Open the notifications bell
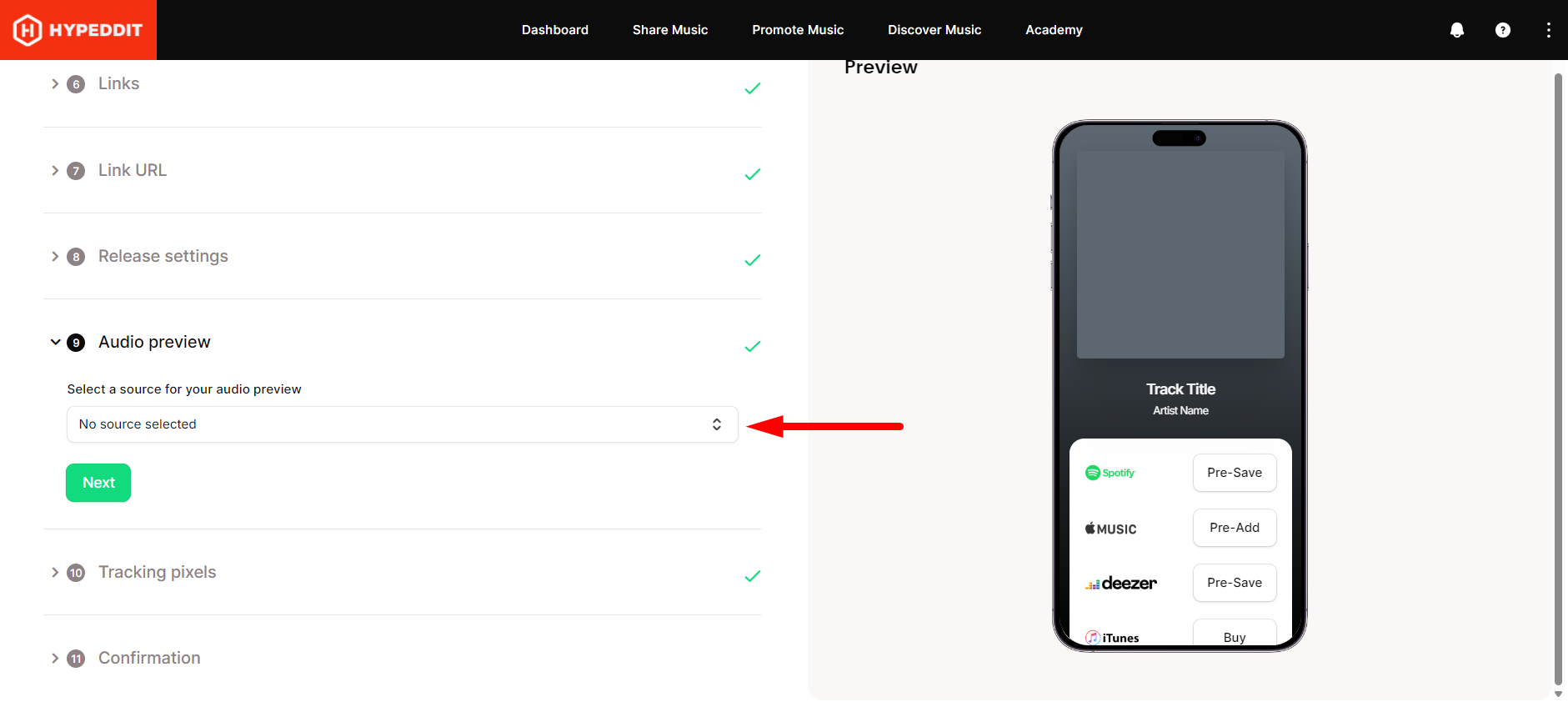The image size is (1568, 722). click(x=1456, y=30)
